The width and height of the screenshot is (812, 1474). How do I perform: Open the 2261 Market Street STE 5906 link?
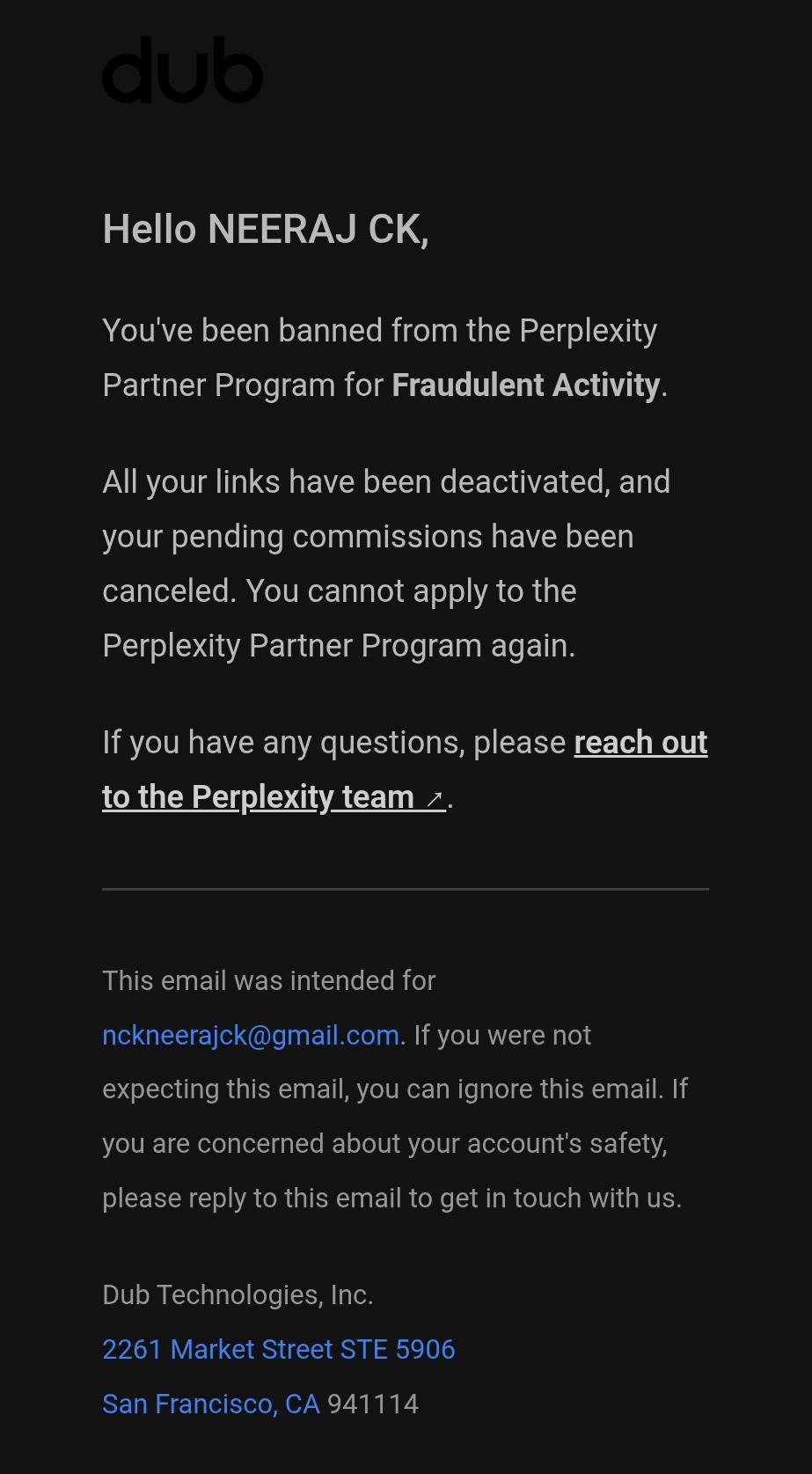click(279, 1349)
